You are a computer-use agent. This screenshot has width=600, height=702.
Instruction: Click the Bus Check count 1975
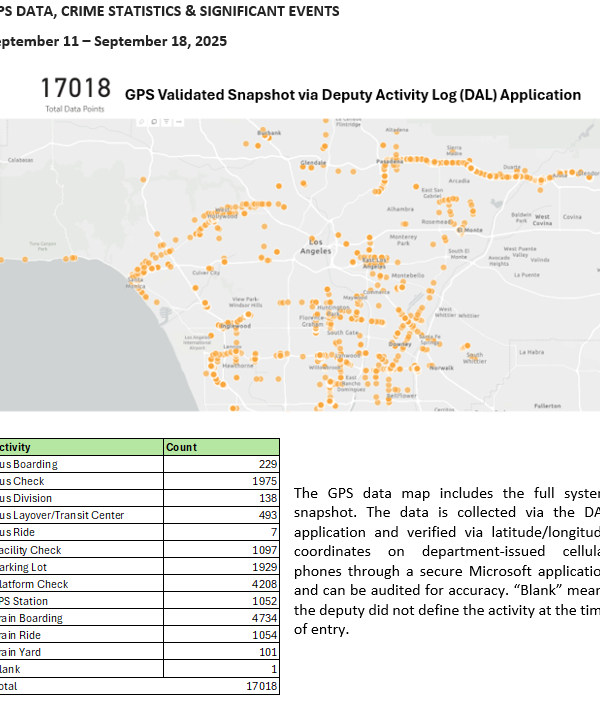point(261,481)
